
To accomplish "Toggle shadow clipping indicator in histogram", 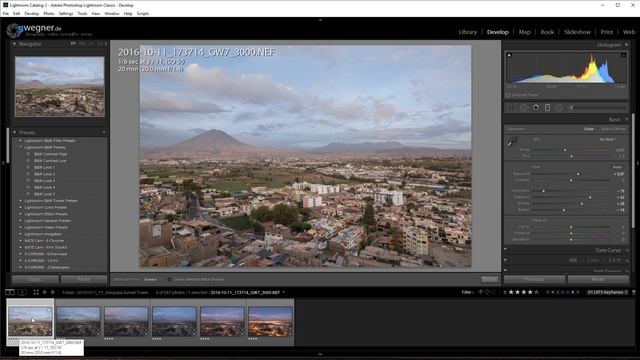I will pos(509,55).
